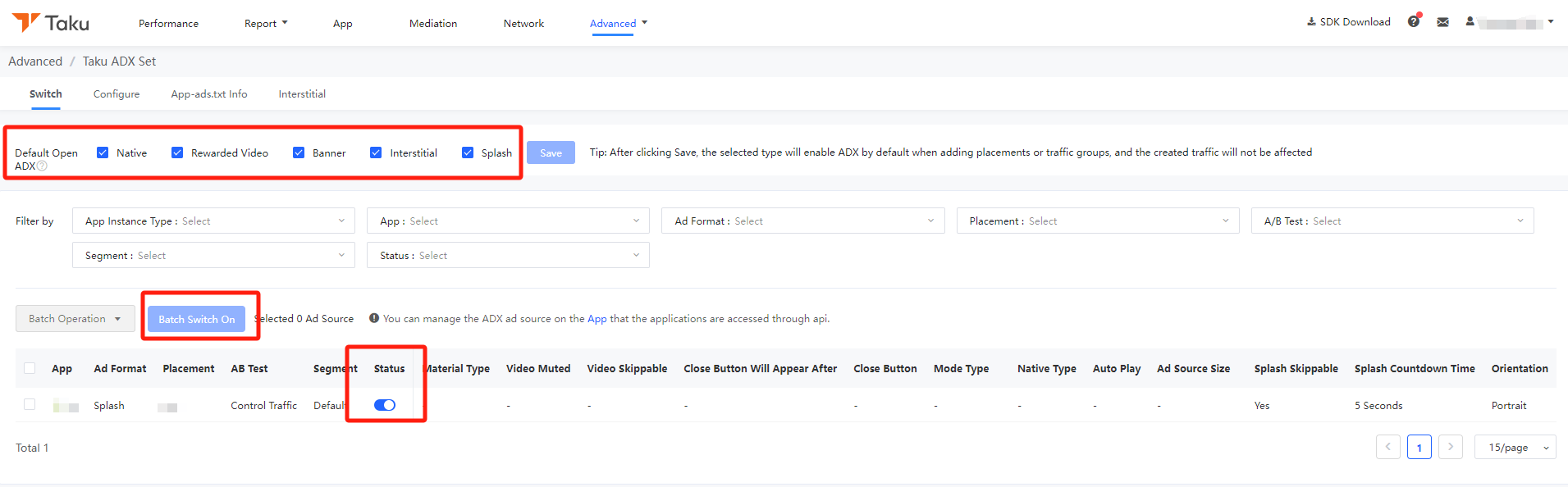Switch to the App-ads.txt Info tab
This screenshot has width=1568, height=487.
tap(209, 94)
